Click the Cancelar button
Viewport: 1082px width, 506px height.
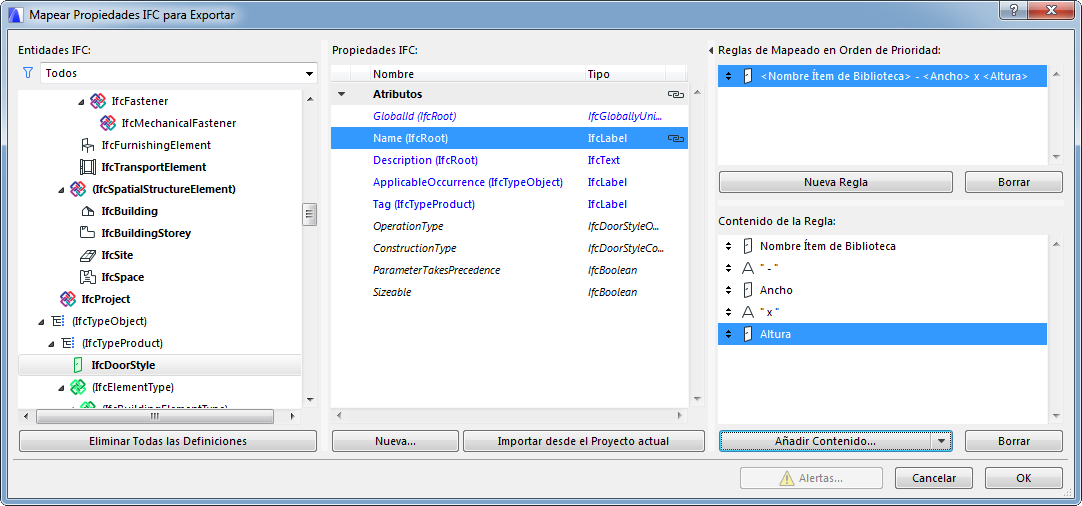[x=934, y=478]
